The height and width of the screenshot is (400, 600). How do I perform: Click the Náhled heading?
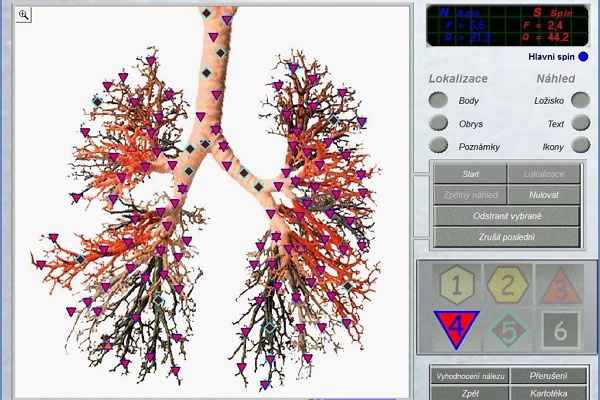(556, 79)
